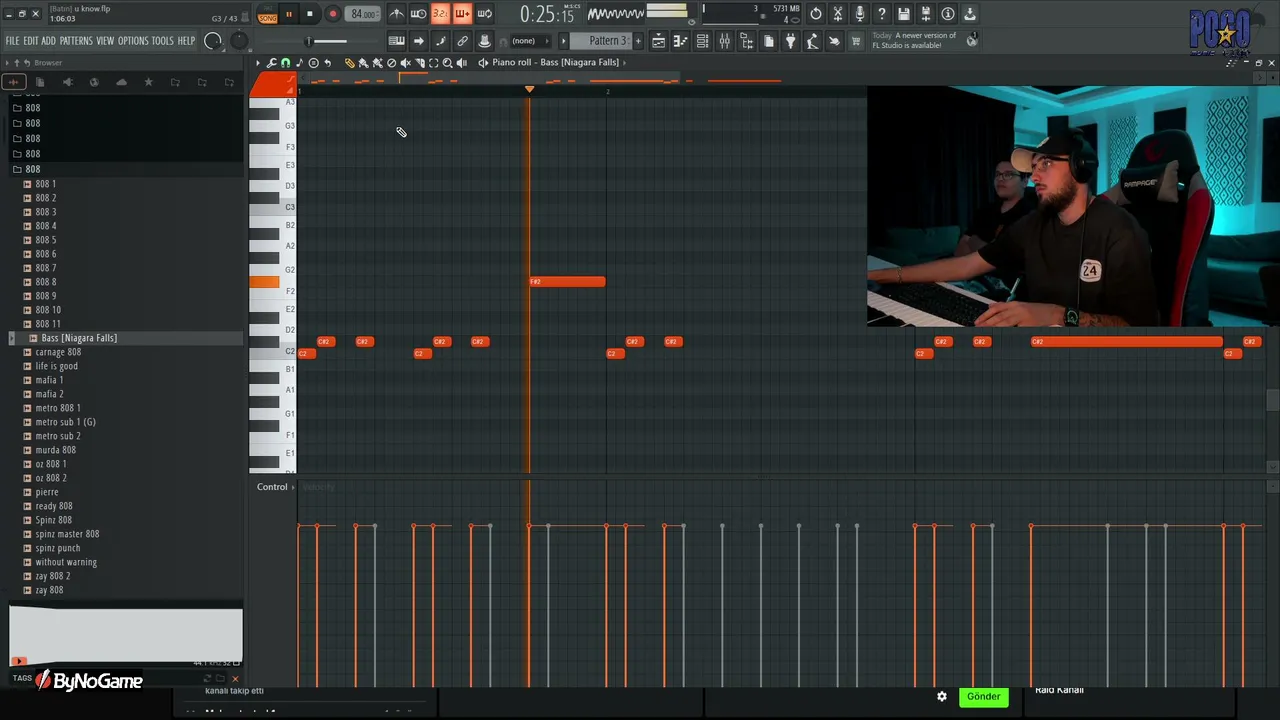Toggle the browser view icon
The image size is (1280, 720).
[x=747, y=41]
